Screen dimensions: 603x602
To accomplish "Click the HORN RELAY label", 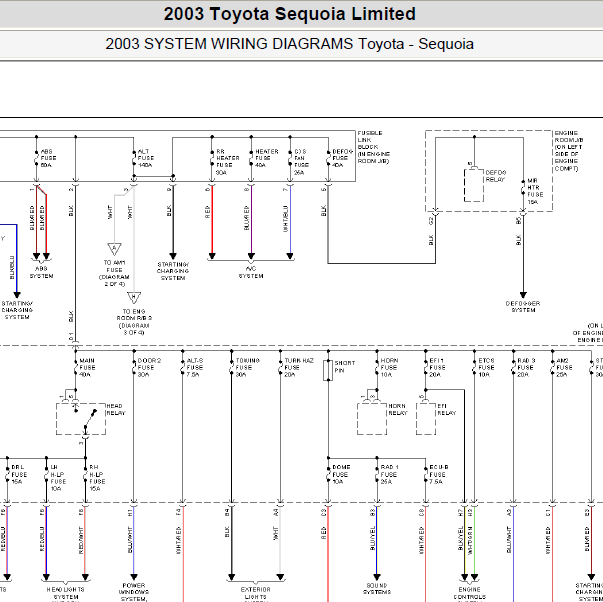I will (398, 409).
